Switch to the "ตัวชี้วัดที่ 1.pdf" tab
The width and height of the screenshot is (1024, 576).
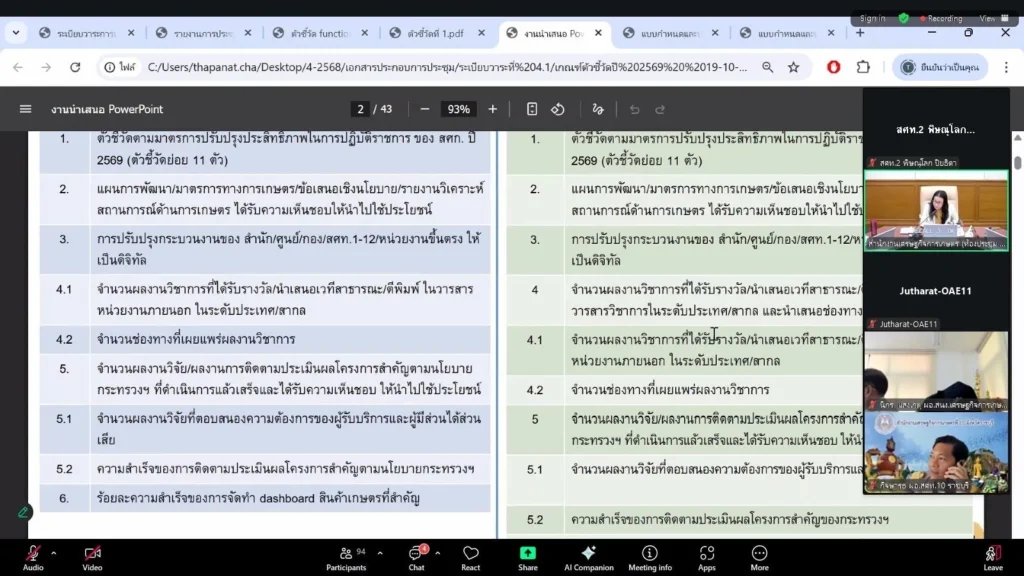coord(434,33)
